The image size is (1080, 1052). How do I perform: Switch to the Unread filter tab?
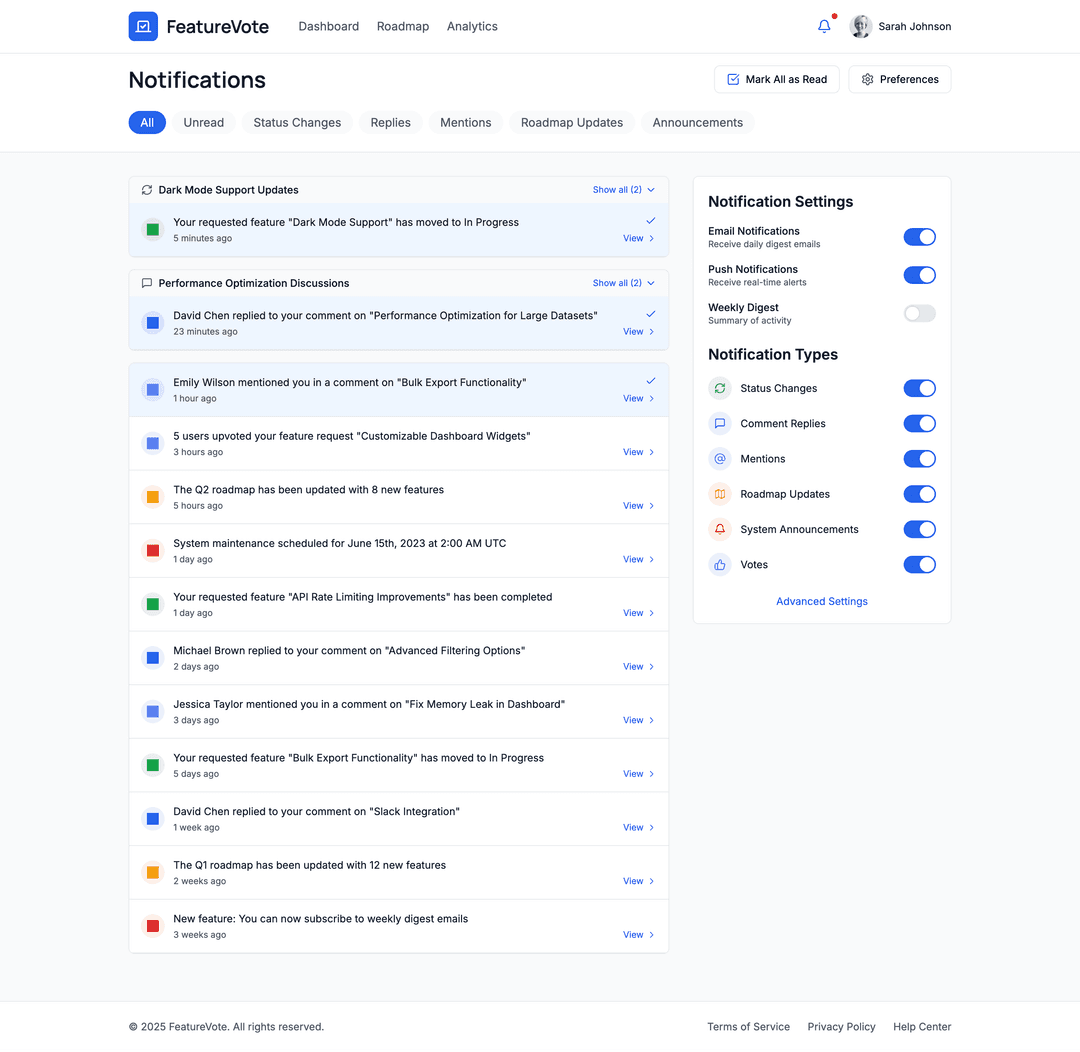click(203, 122)
